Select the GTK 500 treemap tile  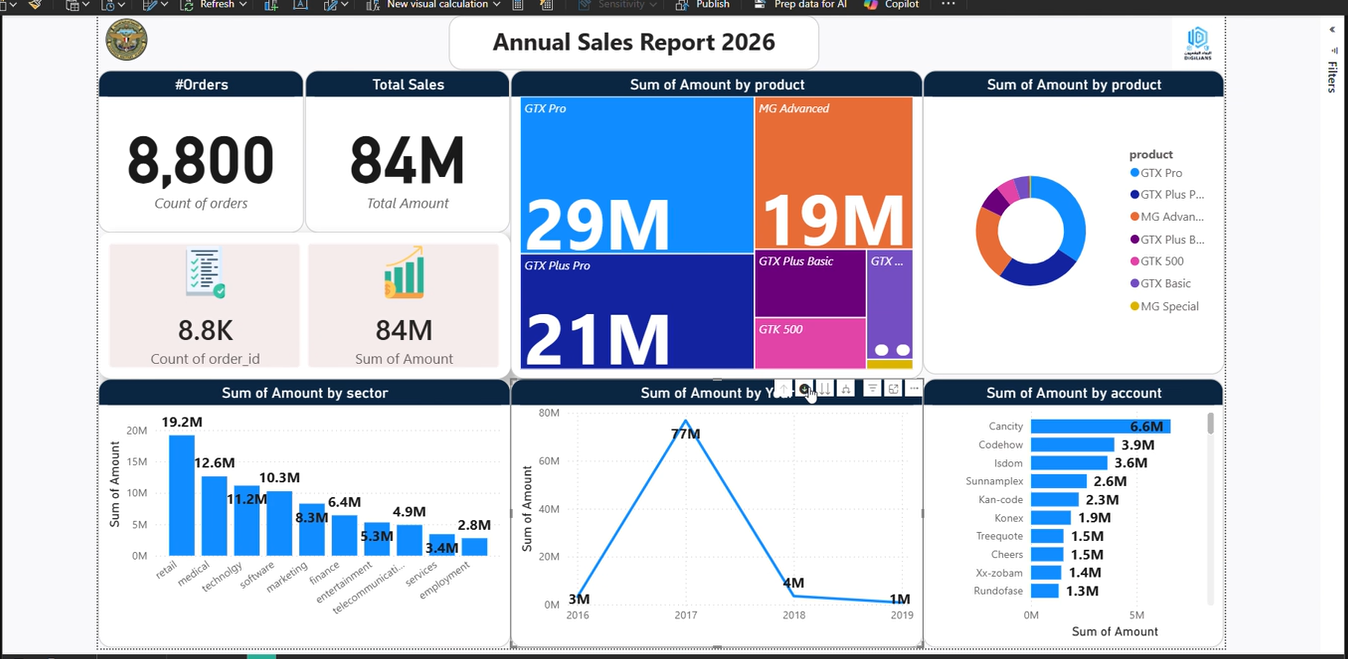[810, 344]
